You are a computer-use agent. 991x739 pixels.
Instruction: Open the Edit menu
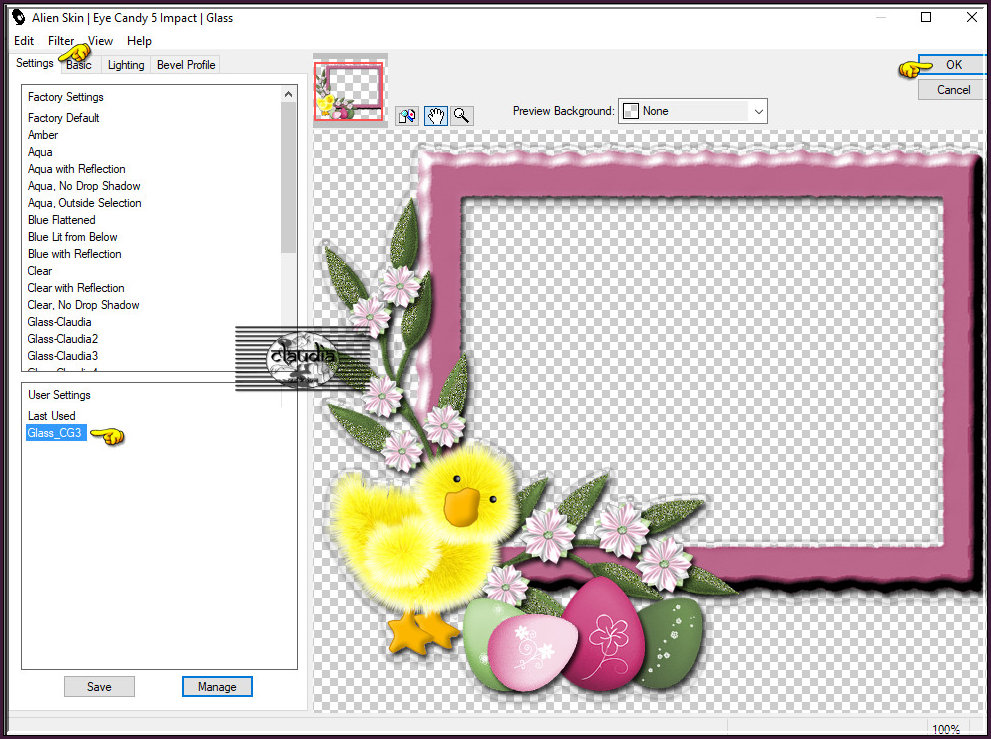click(24, 41)
